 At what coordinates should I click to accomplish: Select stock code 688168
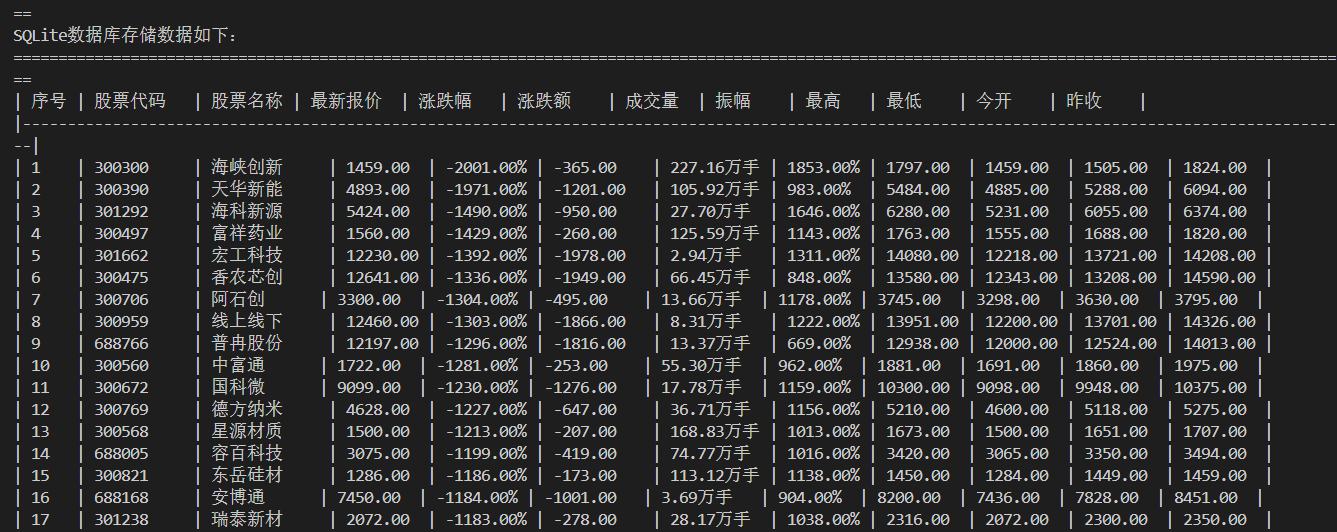point(122,497)
